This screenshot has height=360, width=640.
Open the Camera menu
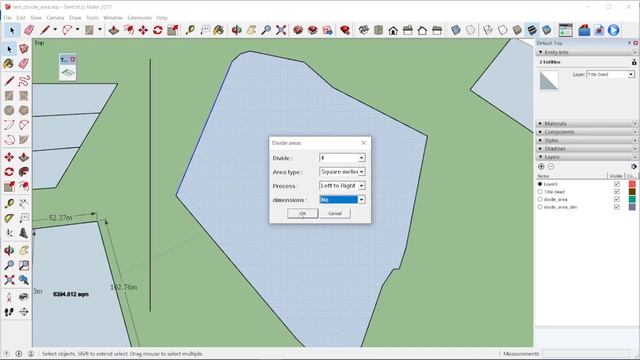coord(55,18)
